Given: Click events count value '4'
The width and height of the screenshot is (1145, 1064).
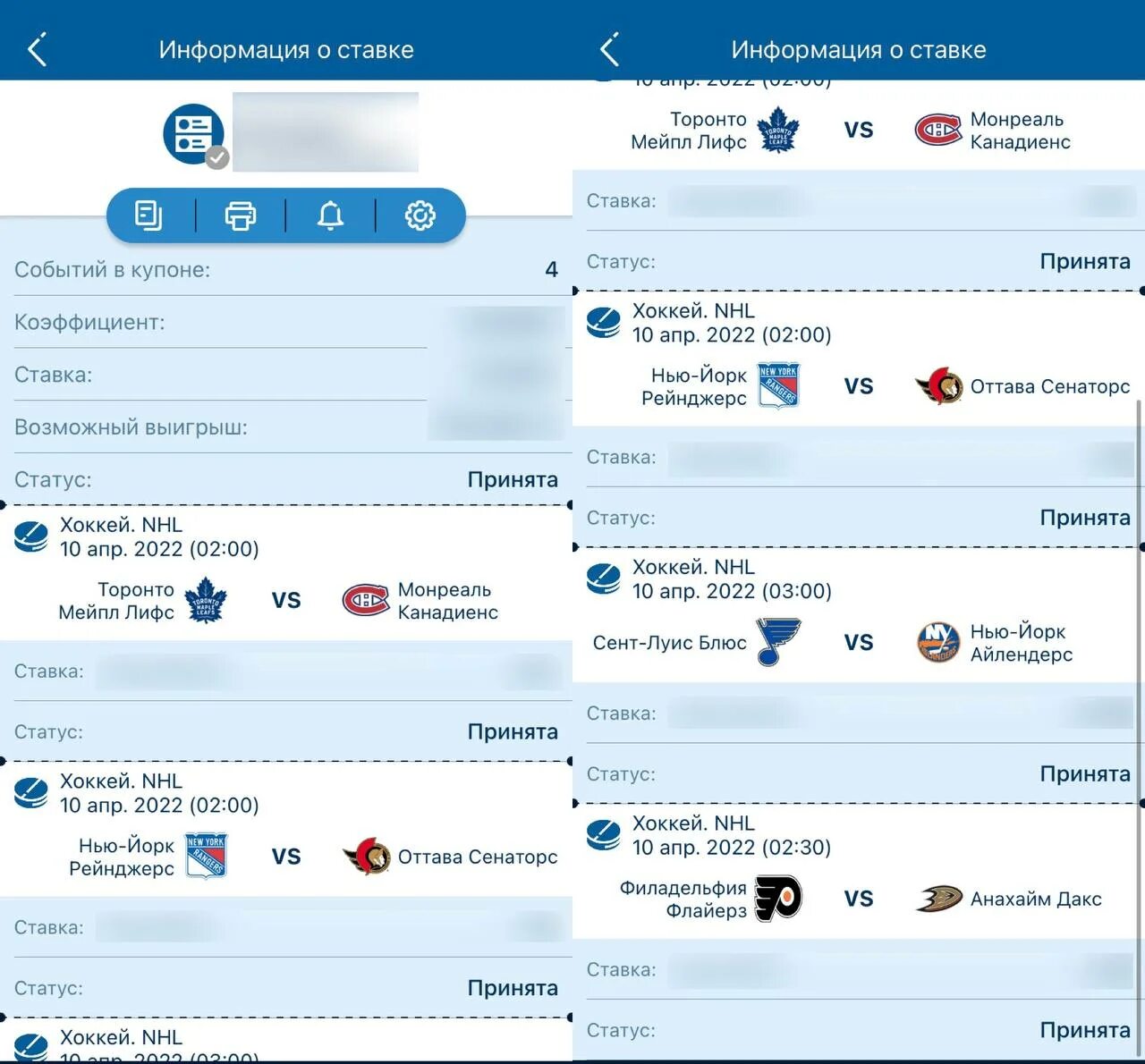Looking at the screenshot, I should (x=552, y=270).
